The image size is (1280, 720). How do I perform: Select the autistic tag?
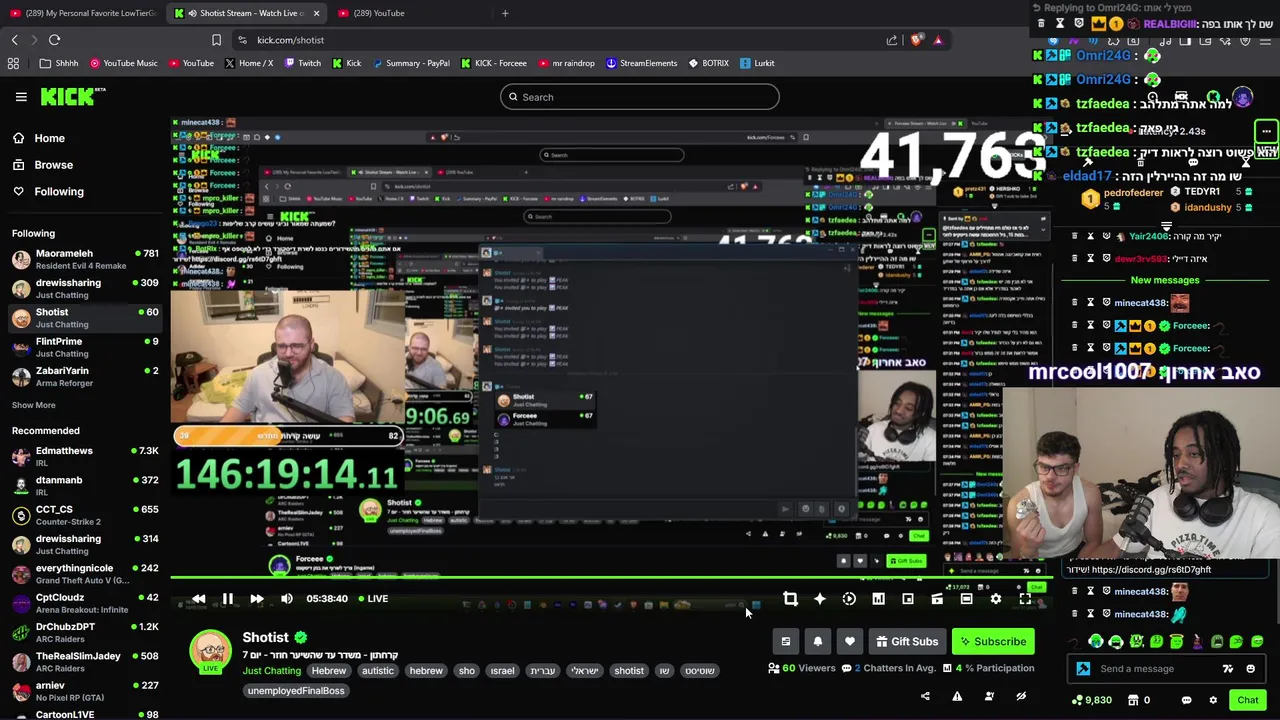(377, 671)
